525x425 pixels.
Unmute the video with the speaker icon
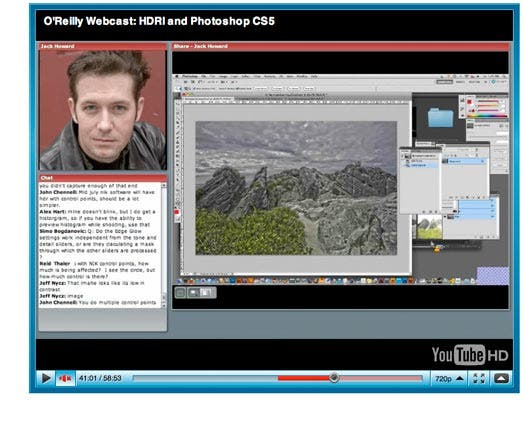[65, 378]
